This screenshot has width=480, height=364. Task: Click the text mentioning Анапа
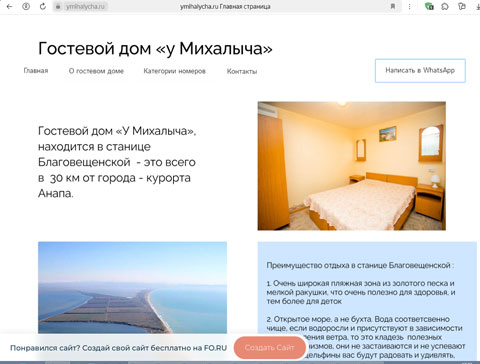(x=117, y=162)
